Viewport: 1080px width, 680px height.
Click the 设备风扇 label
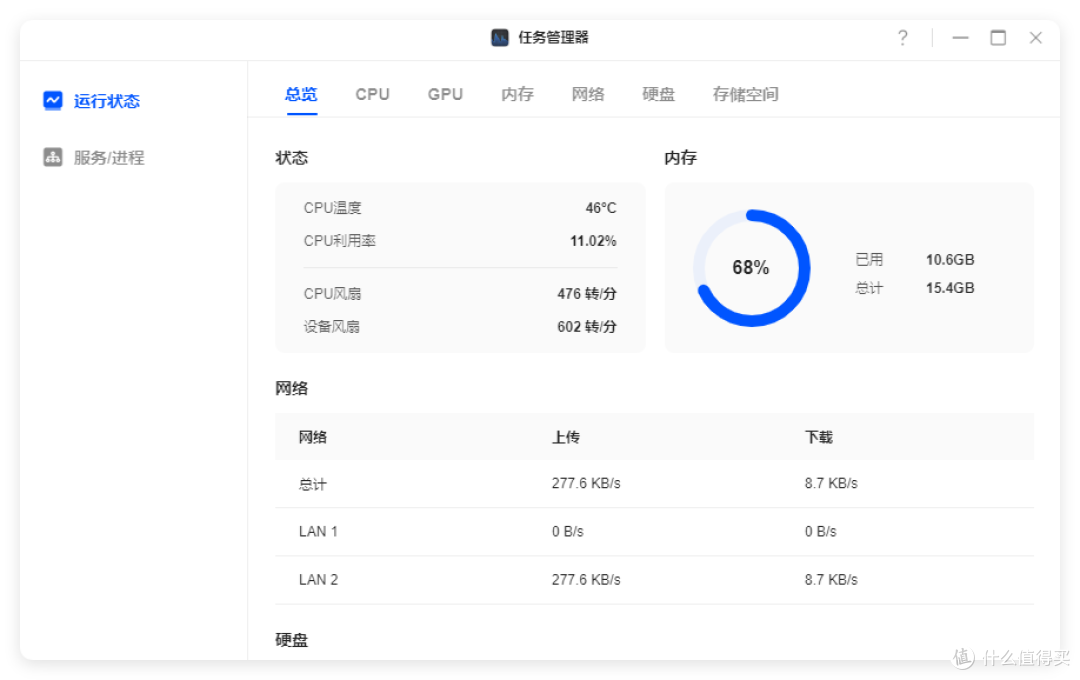click(x=332, y=327)
